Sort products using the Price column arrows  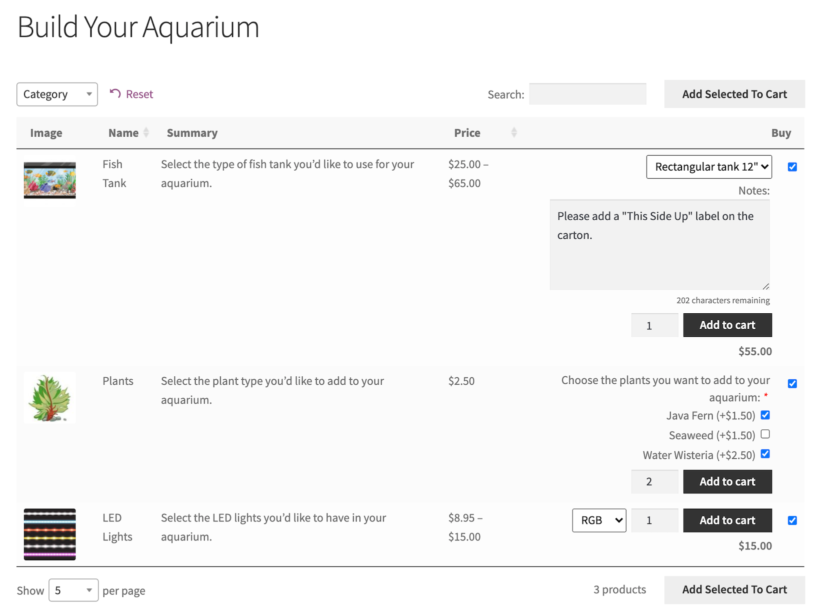513,132
